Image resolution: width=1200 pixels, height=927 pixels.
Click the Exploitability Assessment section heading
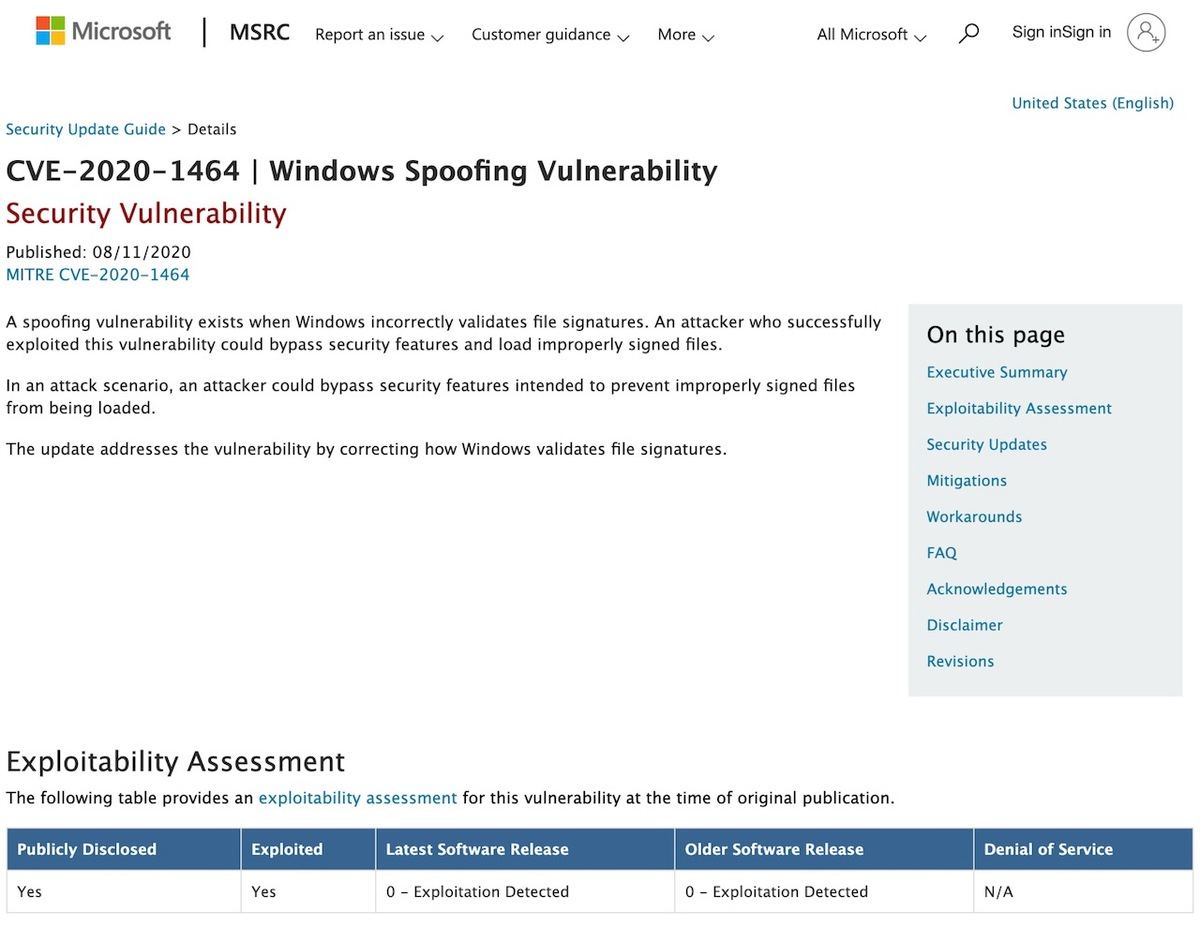point(176,762)
